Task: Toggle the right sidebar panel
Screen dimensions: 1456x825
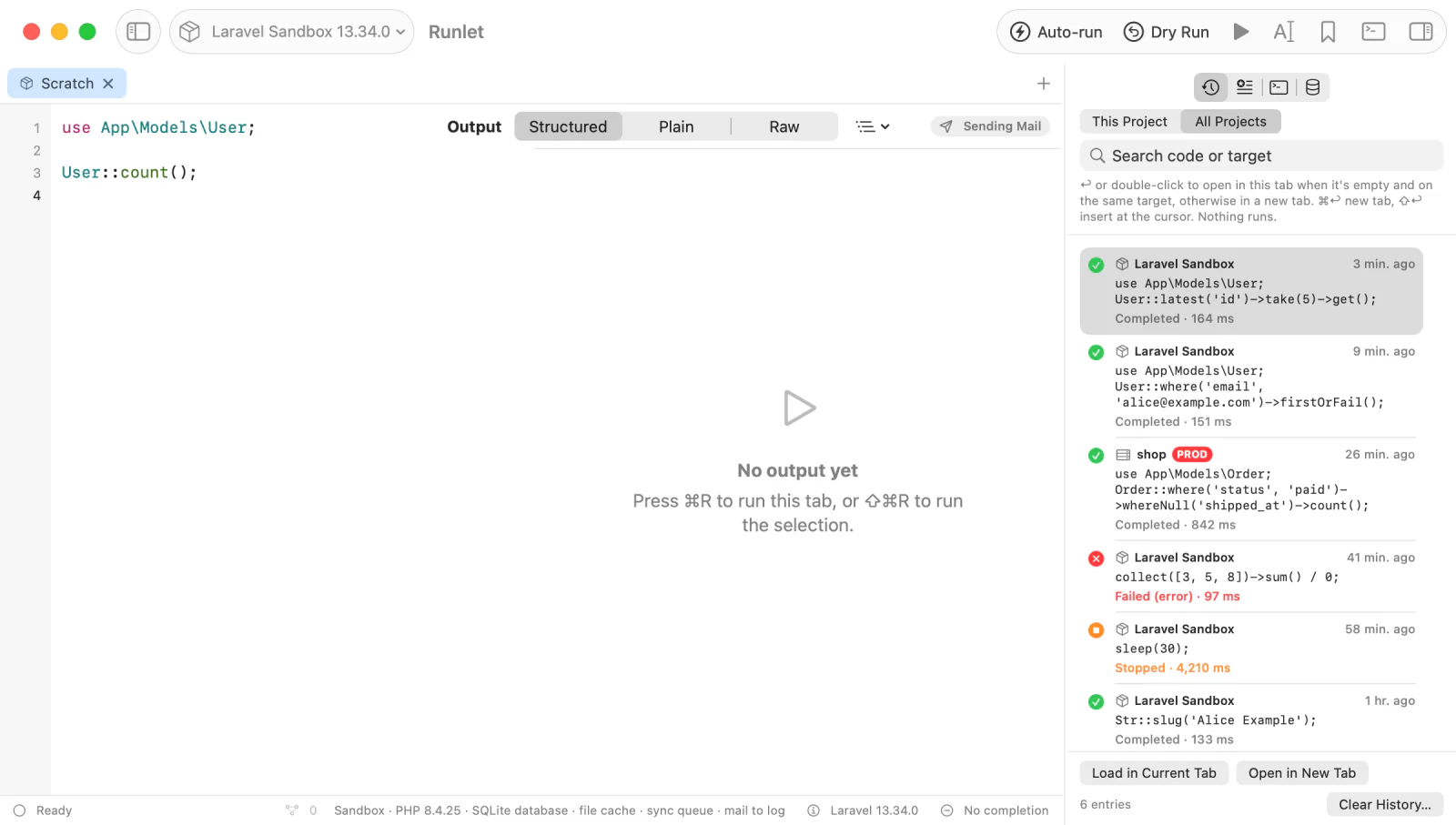Action: (x=1421, y=32)
